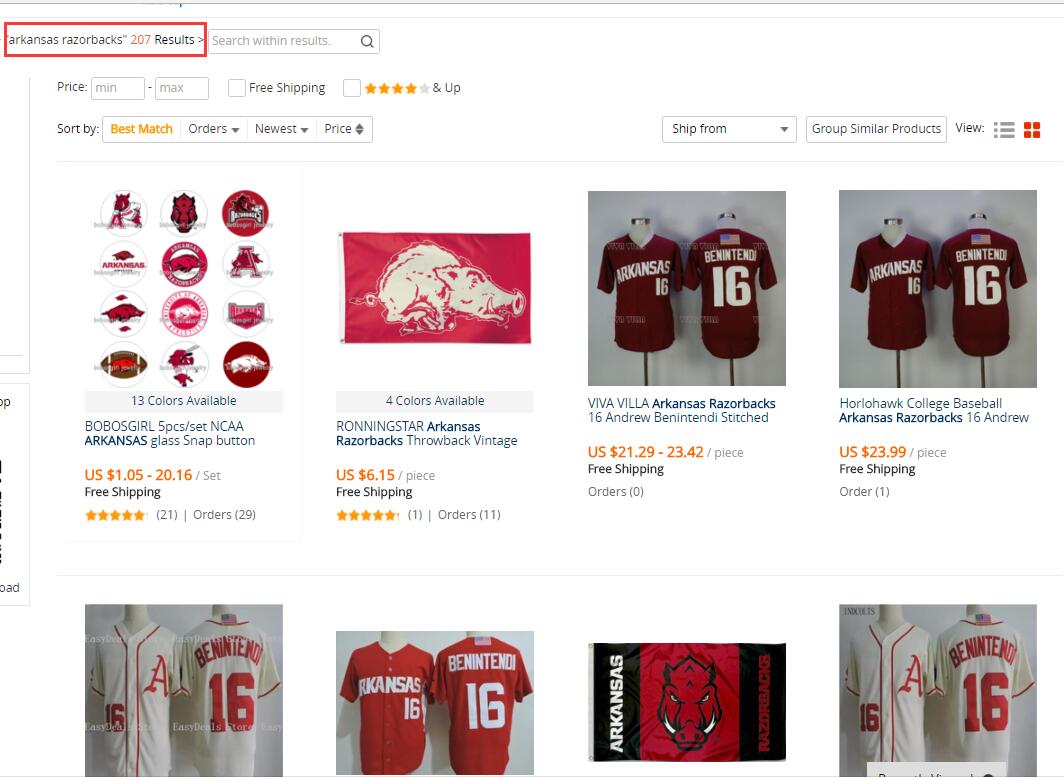
Task: Click Group Similar Products button
Action: pyautogui.click(x=876, y=129)
